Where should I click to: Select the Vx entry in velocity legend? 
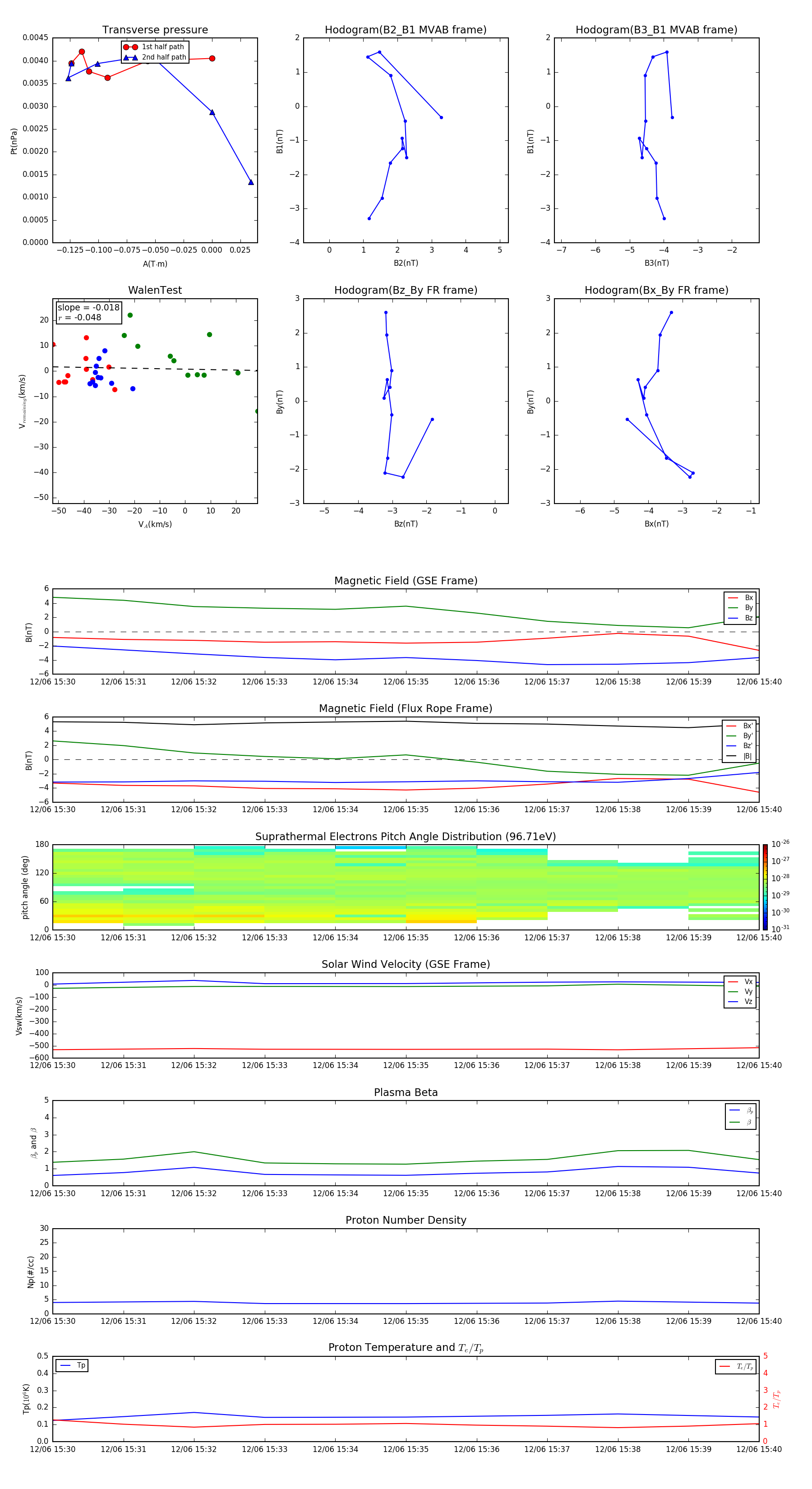tap(740, 981)
